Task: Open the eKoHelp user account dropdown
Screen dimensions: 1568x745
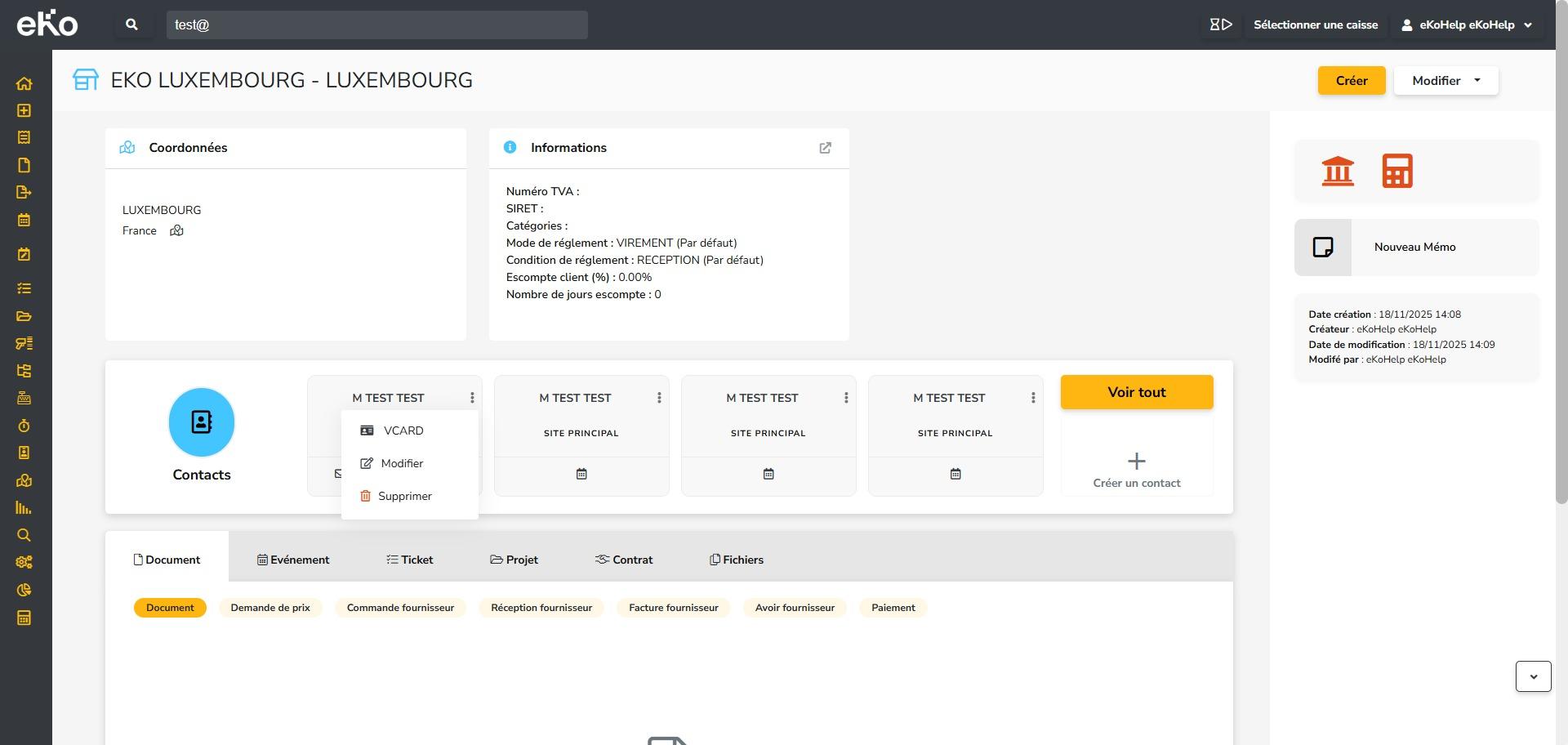Action: (x=1467, y=25)
